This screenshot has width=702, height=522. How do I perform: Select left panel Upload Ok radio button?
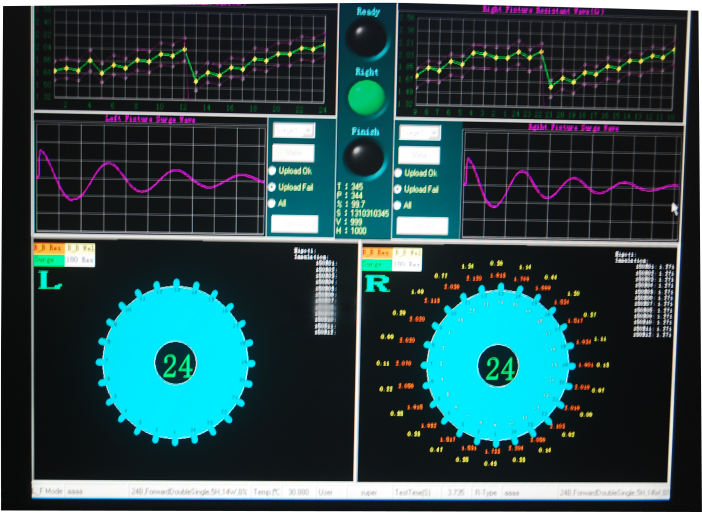tap(272, 172)
